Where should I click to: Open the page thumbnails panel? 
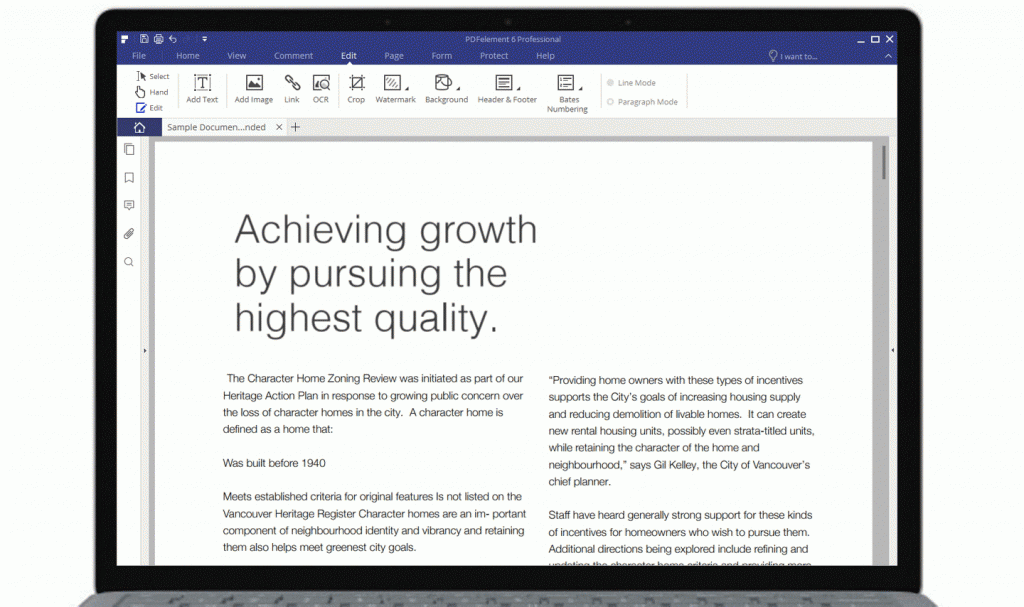tap(129, 150)
